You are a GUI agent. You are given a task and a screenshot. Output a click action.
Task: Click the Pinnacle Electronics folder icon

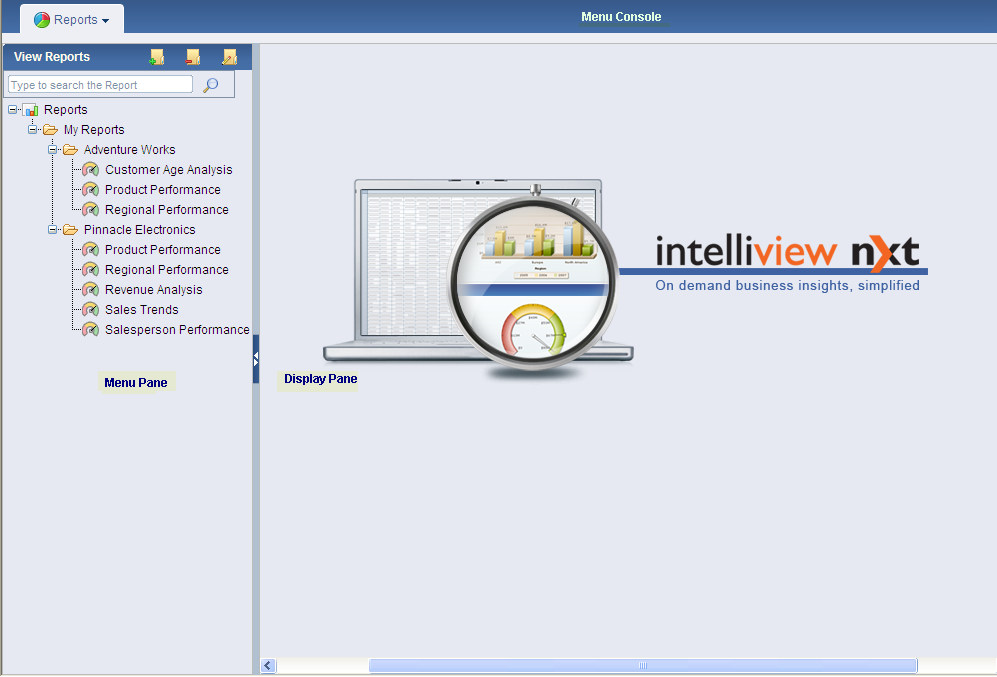(x=70, y=230)
